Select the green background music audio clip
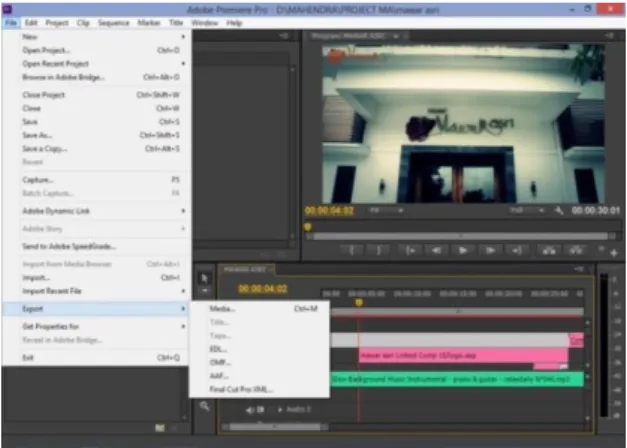Image resolution: width=627 pixels, height=448 pixels. coord(457,379)
